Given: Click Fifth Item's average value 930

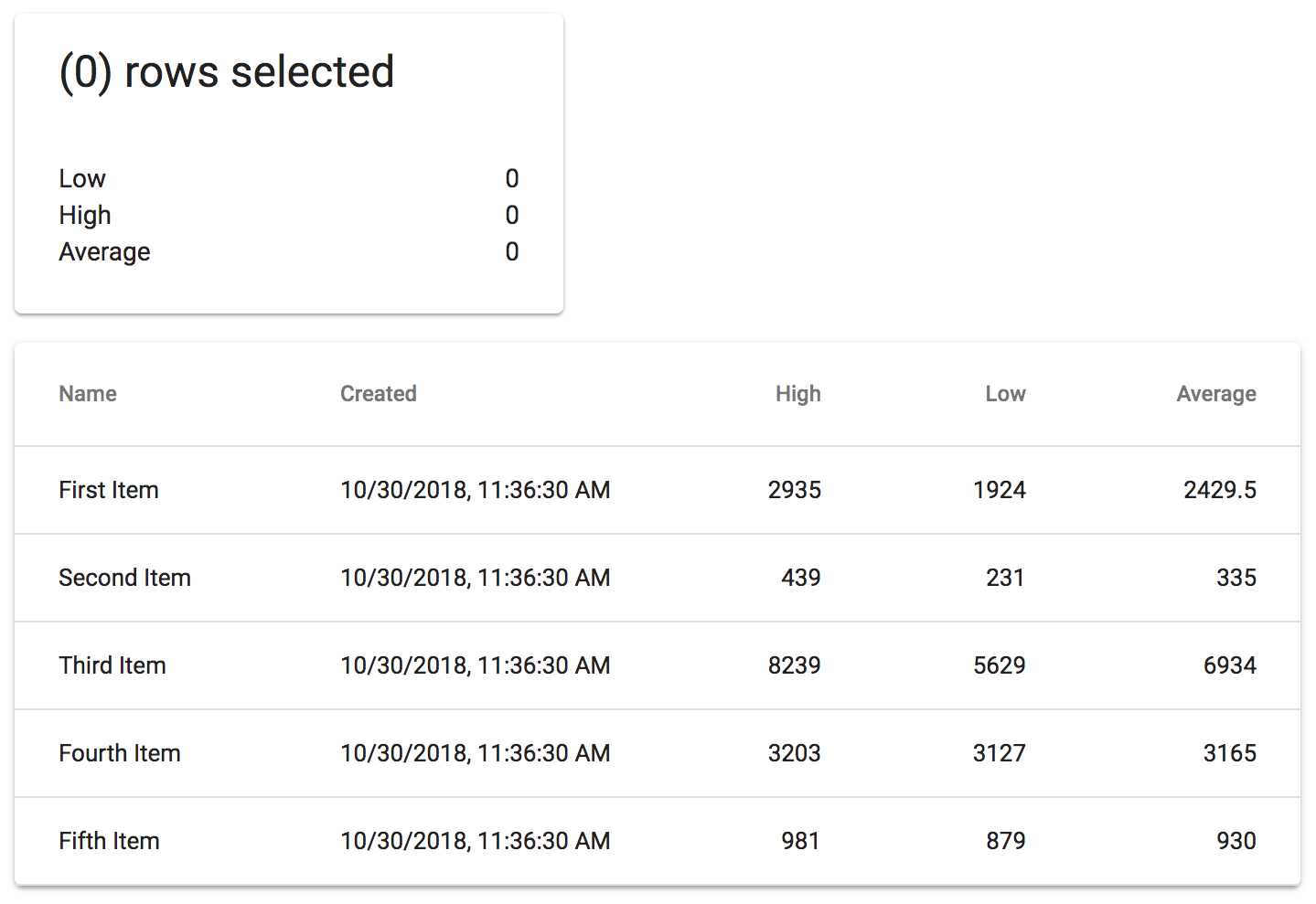Looking at the screenshot, I should pyautogui.click(x=1236, y=841).
